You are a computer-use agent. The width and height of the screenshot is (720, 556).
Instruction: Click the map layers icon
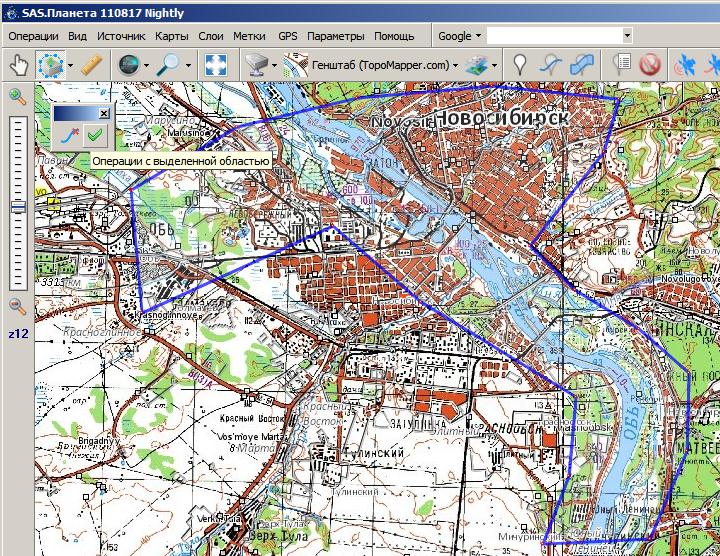tap(477, 65)
